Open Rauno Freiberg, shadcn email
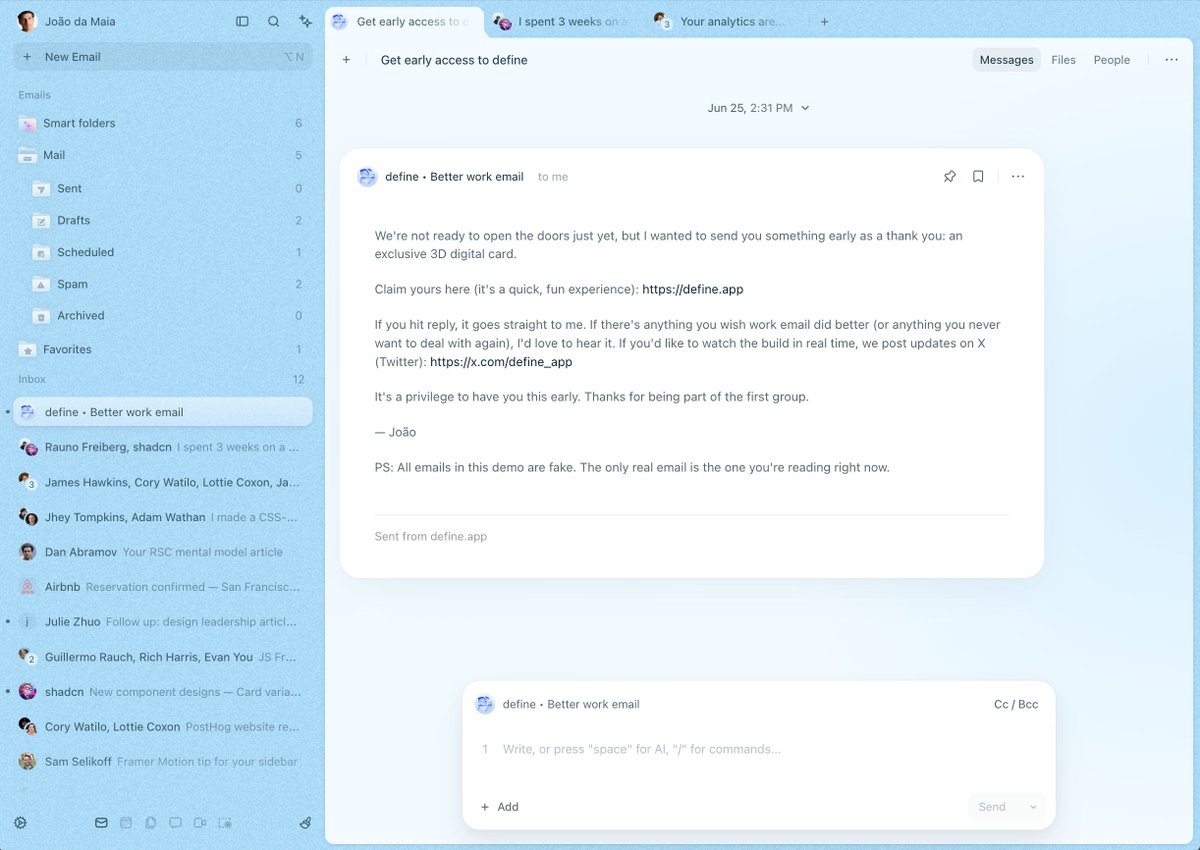This screenshot has height=850, width=1200. [x=162, y=447]
